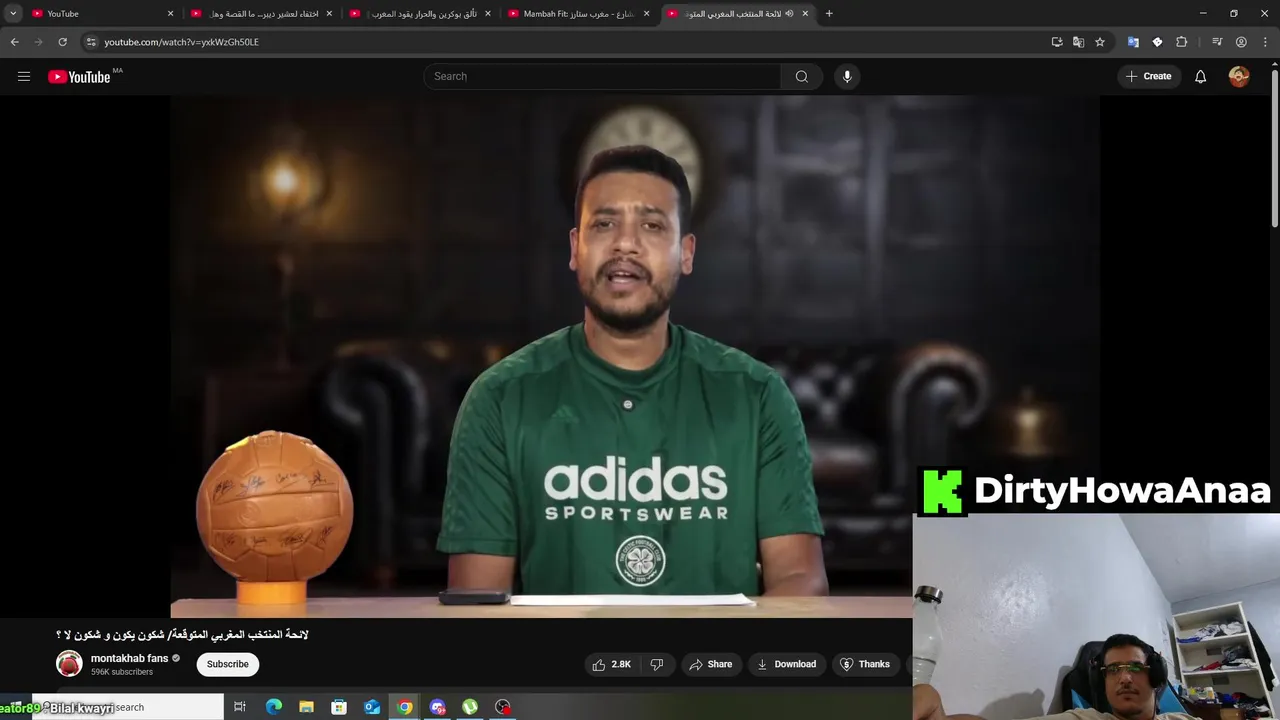Open OBS Studio from taskbar
1280x720 pixels.
[503, 707]
